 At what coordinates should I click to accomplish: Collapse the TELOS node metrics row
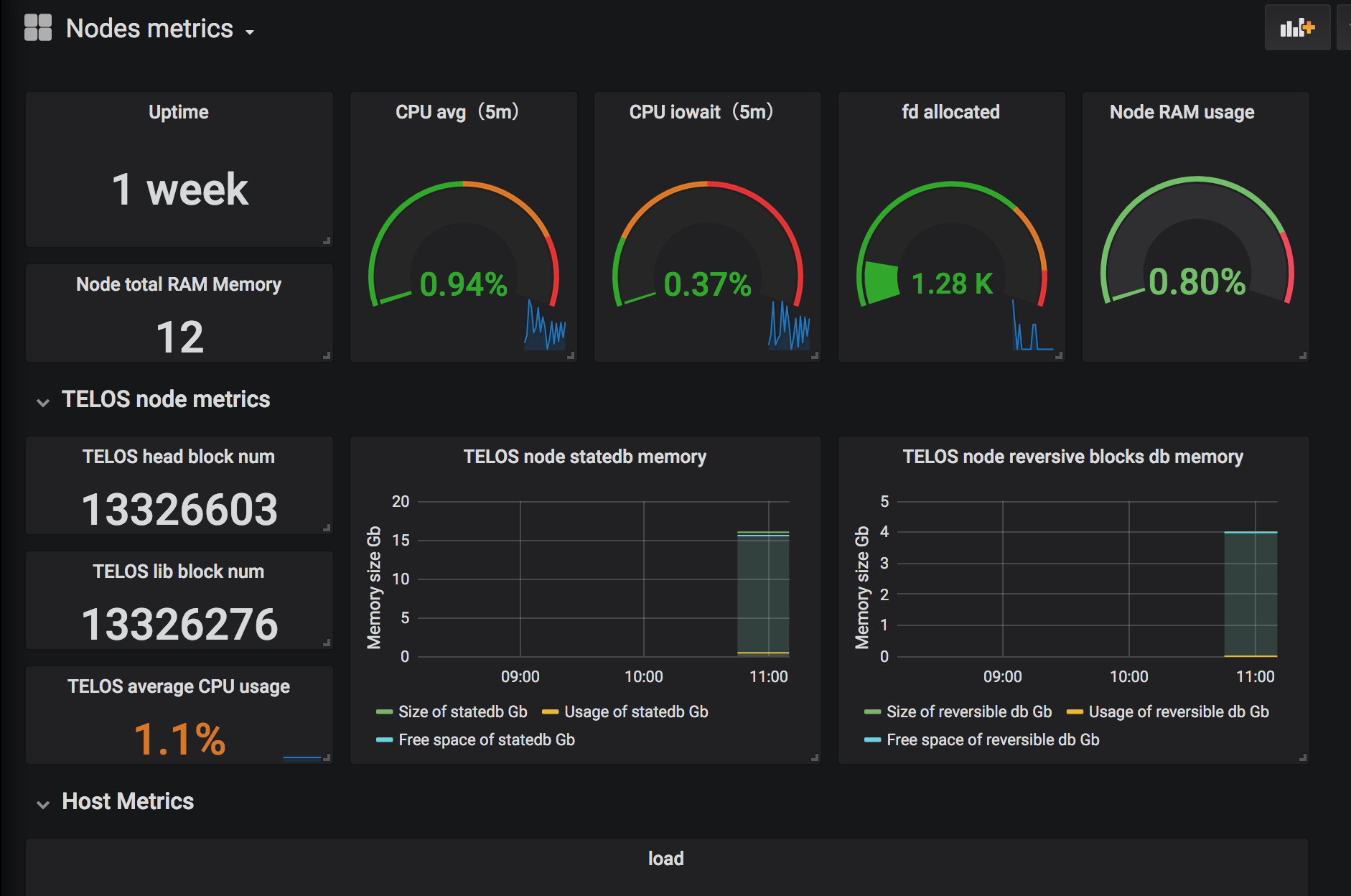click(x=43, y=402)
